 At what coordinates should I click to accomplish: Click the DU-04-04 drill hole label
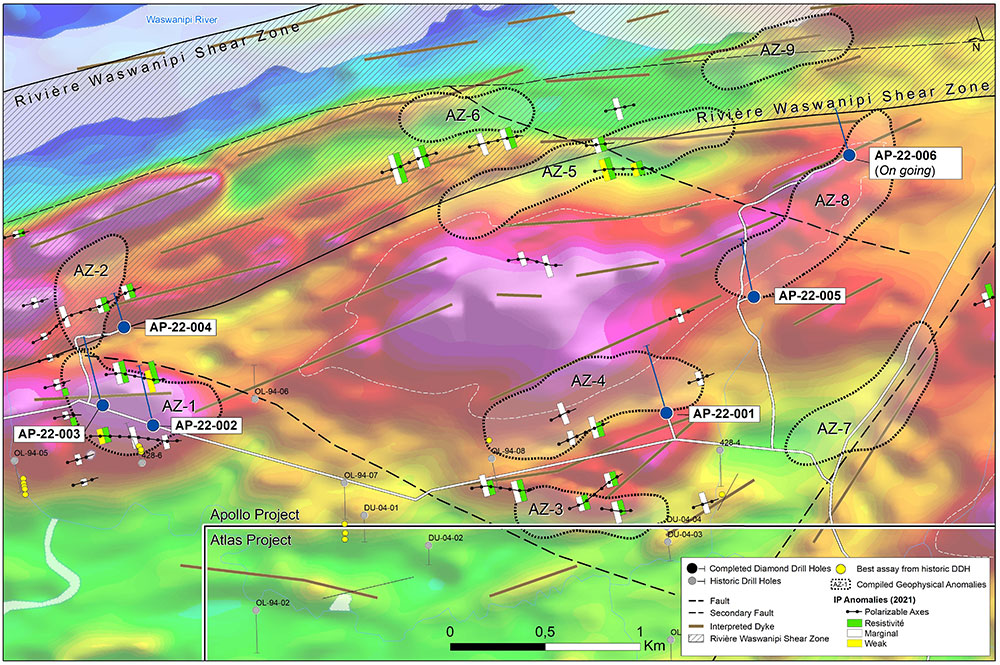[684, 520]
